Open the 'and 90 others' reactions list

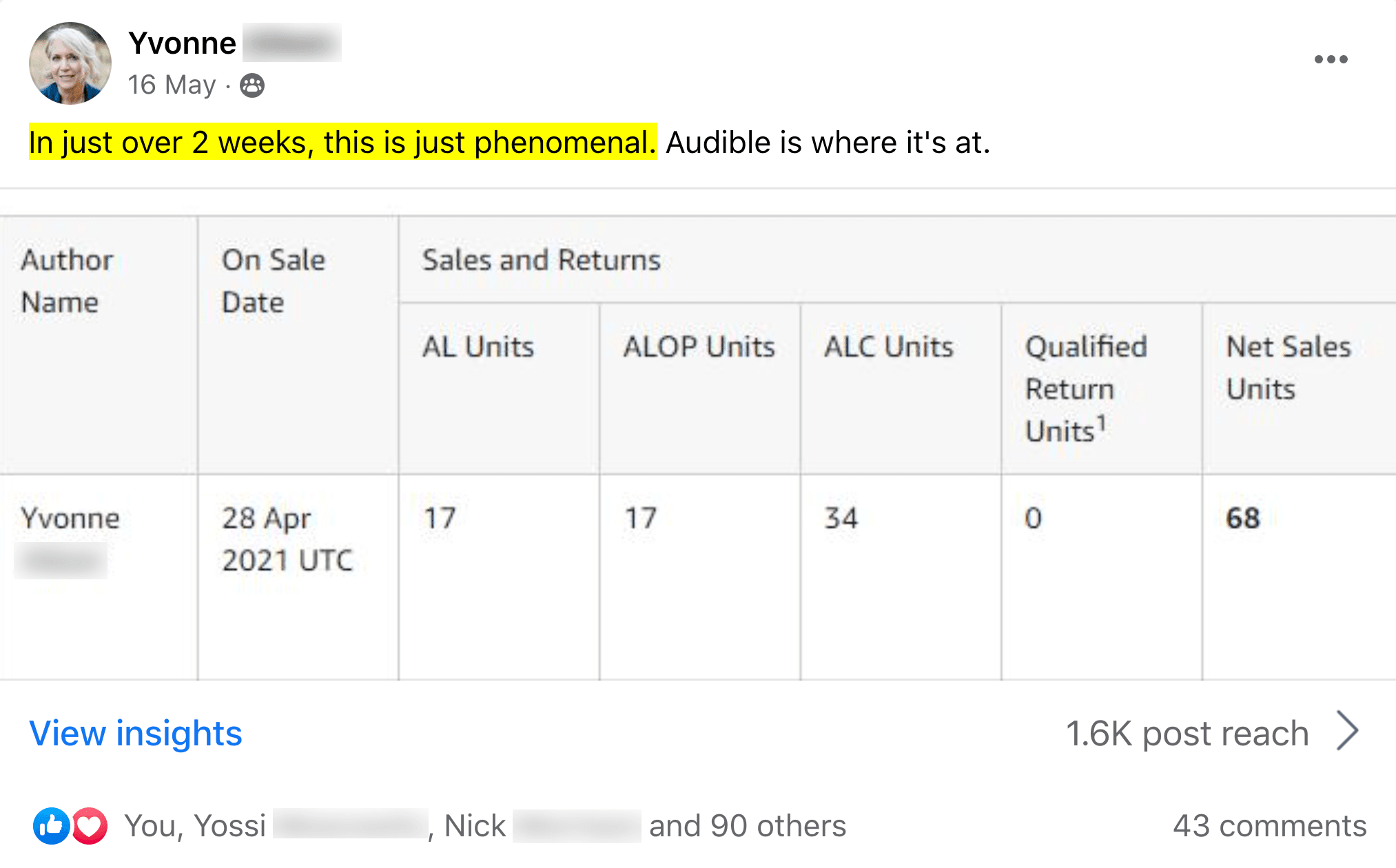tap(747, 825)
